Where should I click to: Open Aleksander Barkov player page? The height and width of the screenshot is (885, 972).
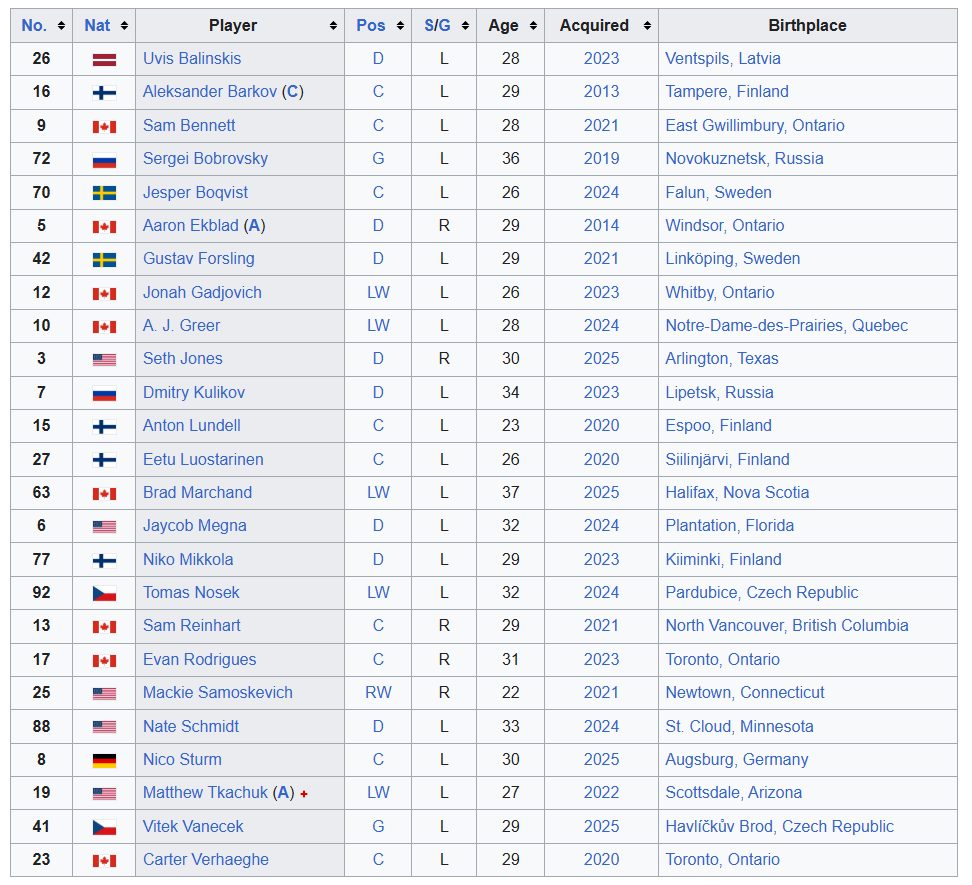[x=210, y=92]
